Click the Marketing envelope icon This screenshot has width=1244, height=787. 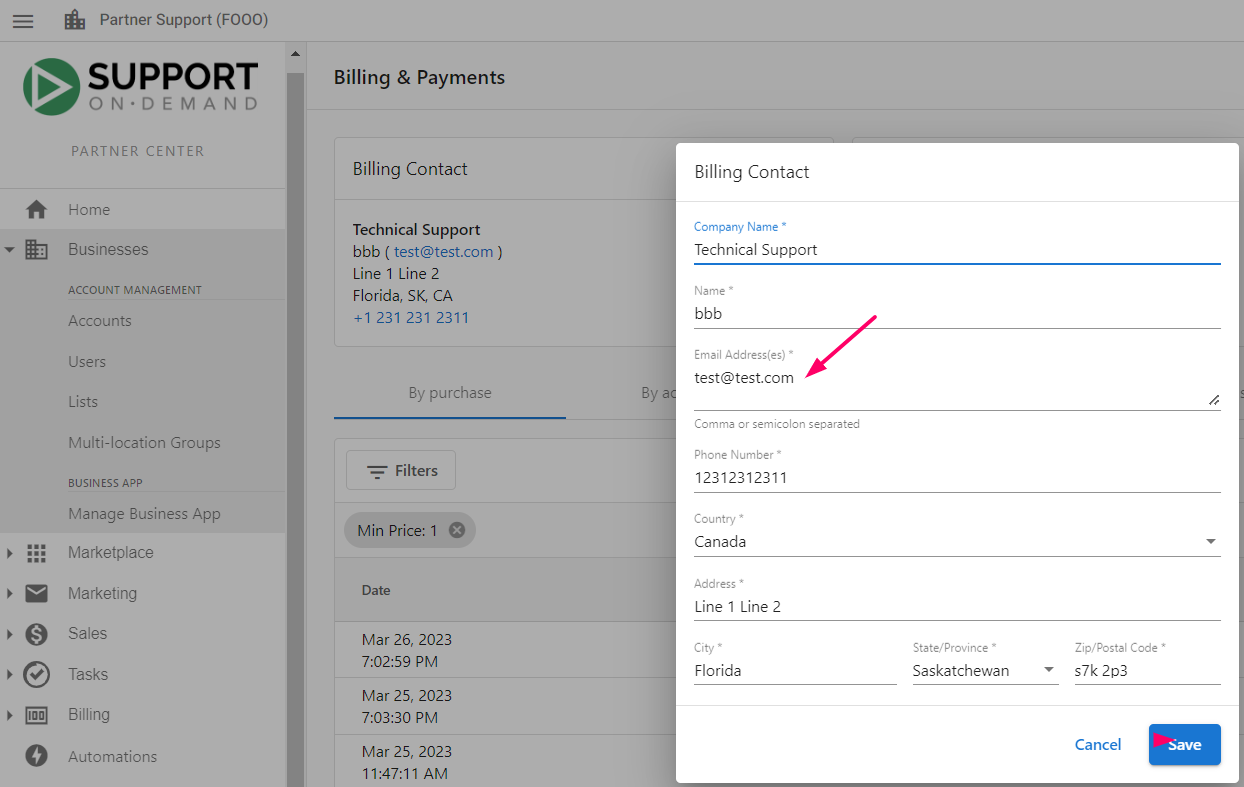coord(36,593)
